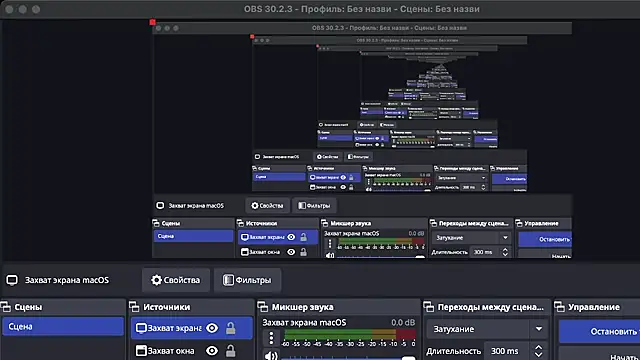This screenshot has width=640, height=360.
Task: Hide the Захват окна source via eye icon
Action: pos(212,351)
